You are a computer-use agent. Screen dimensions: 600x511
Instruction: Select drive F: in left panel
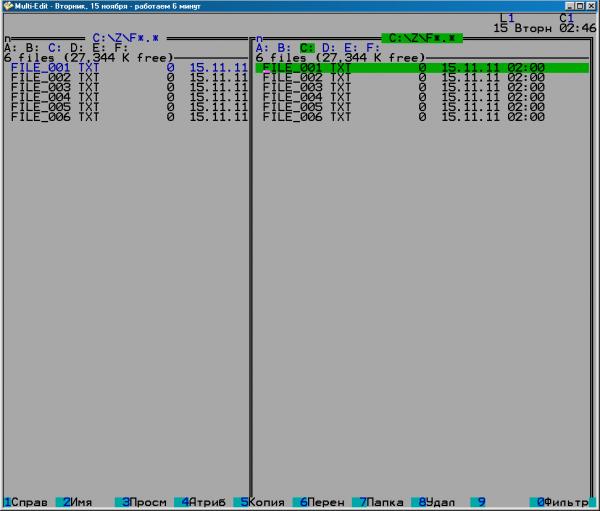120,47
